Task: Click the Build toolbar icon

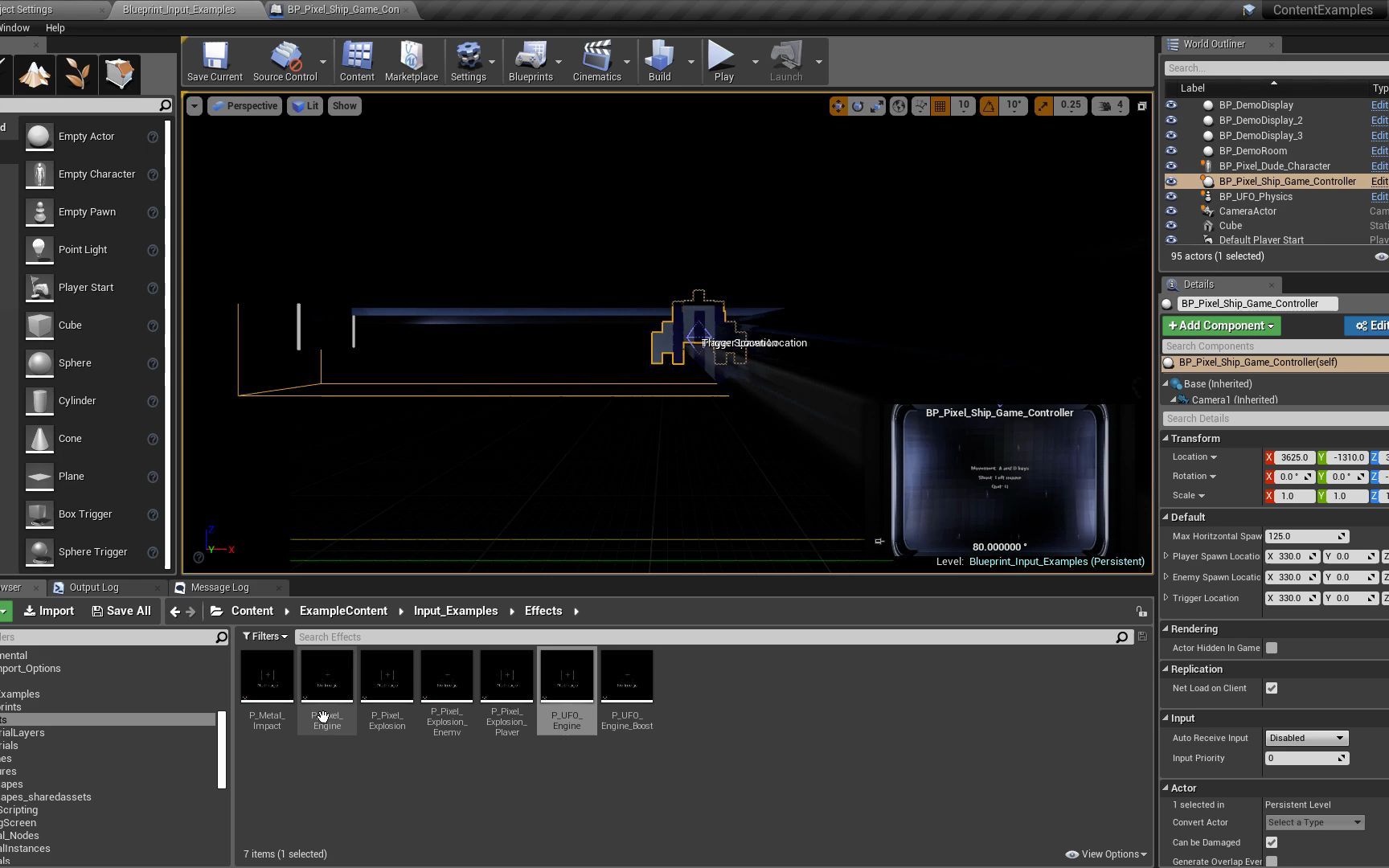Action: (x=659, y=62)
